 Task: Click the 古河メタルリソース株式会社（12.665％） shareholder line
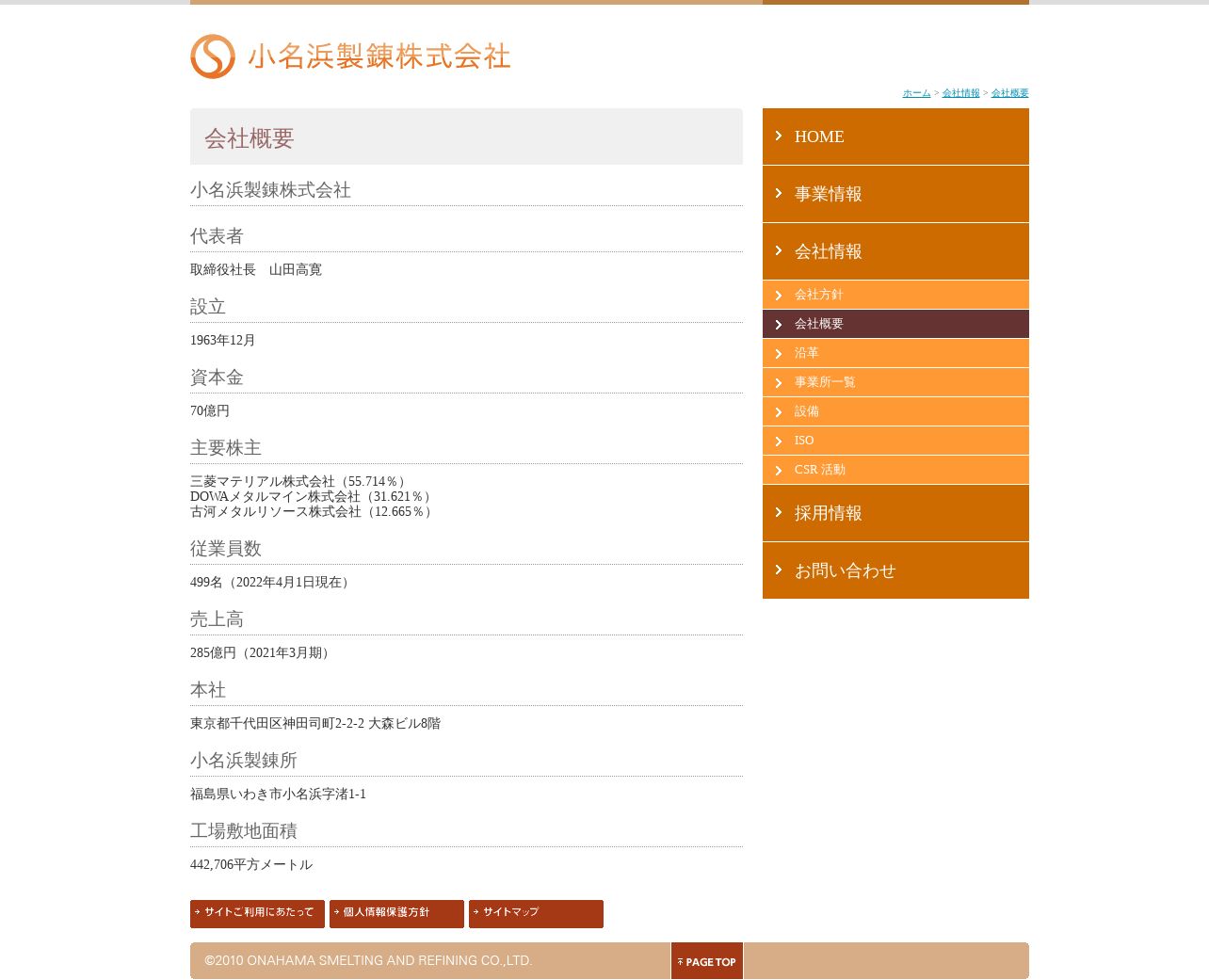tap(314, 512)
